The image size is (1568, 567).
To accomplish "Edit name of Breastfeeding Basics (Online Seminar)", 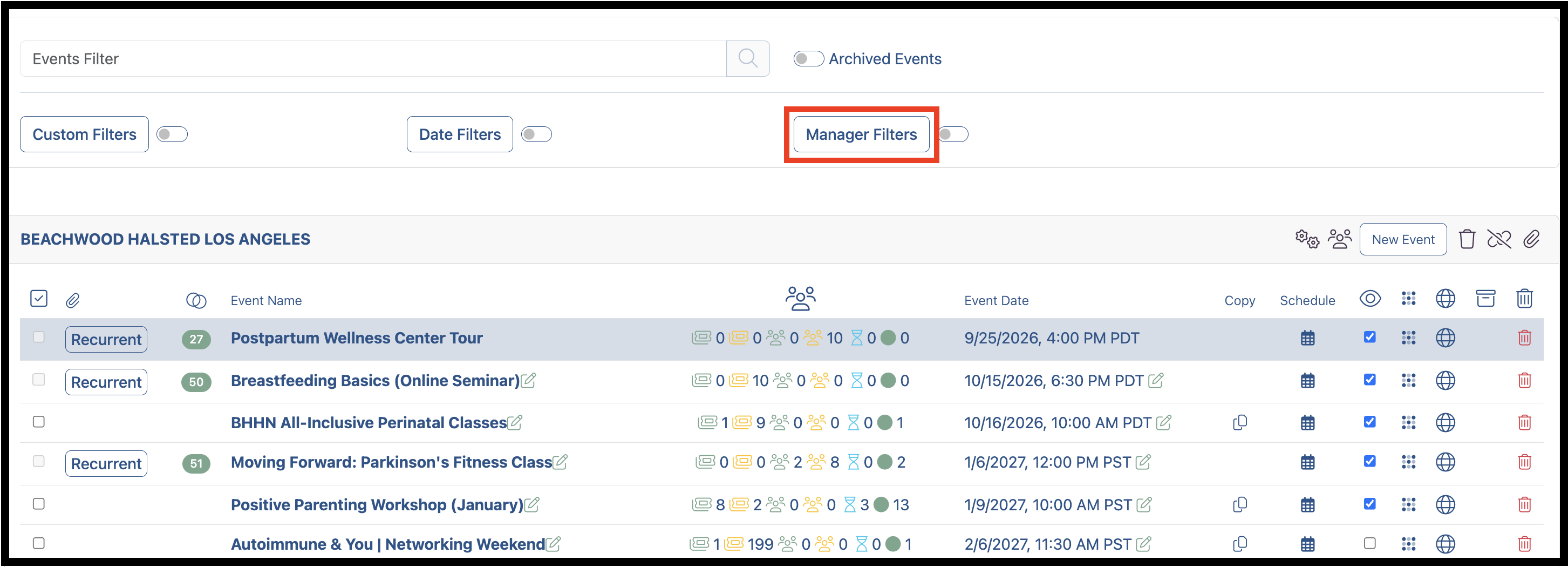I will (528, 381).
